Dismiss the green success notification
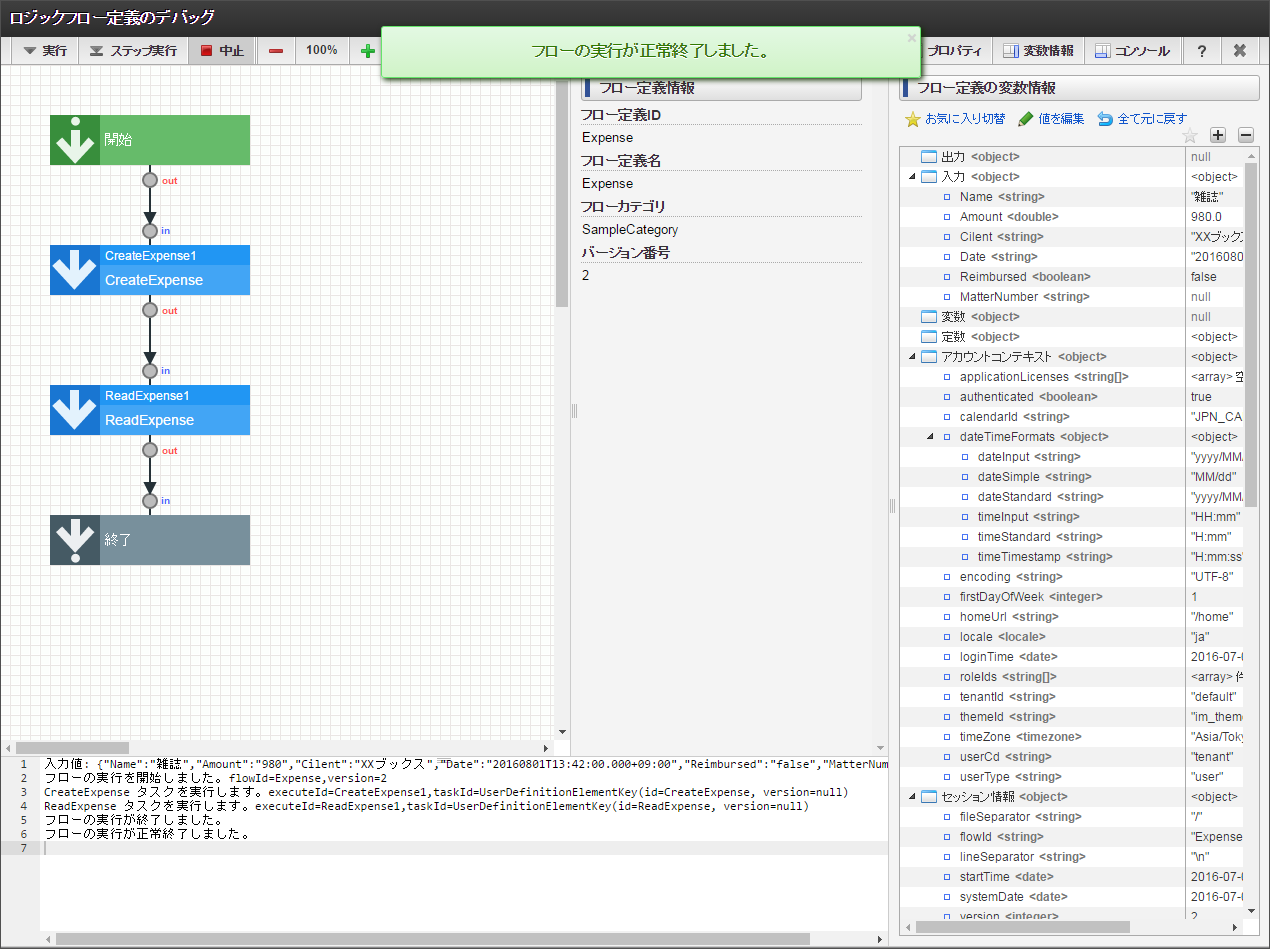 [x=911, y=38]
